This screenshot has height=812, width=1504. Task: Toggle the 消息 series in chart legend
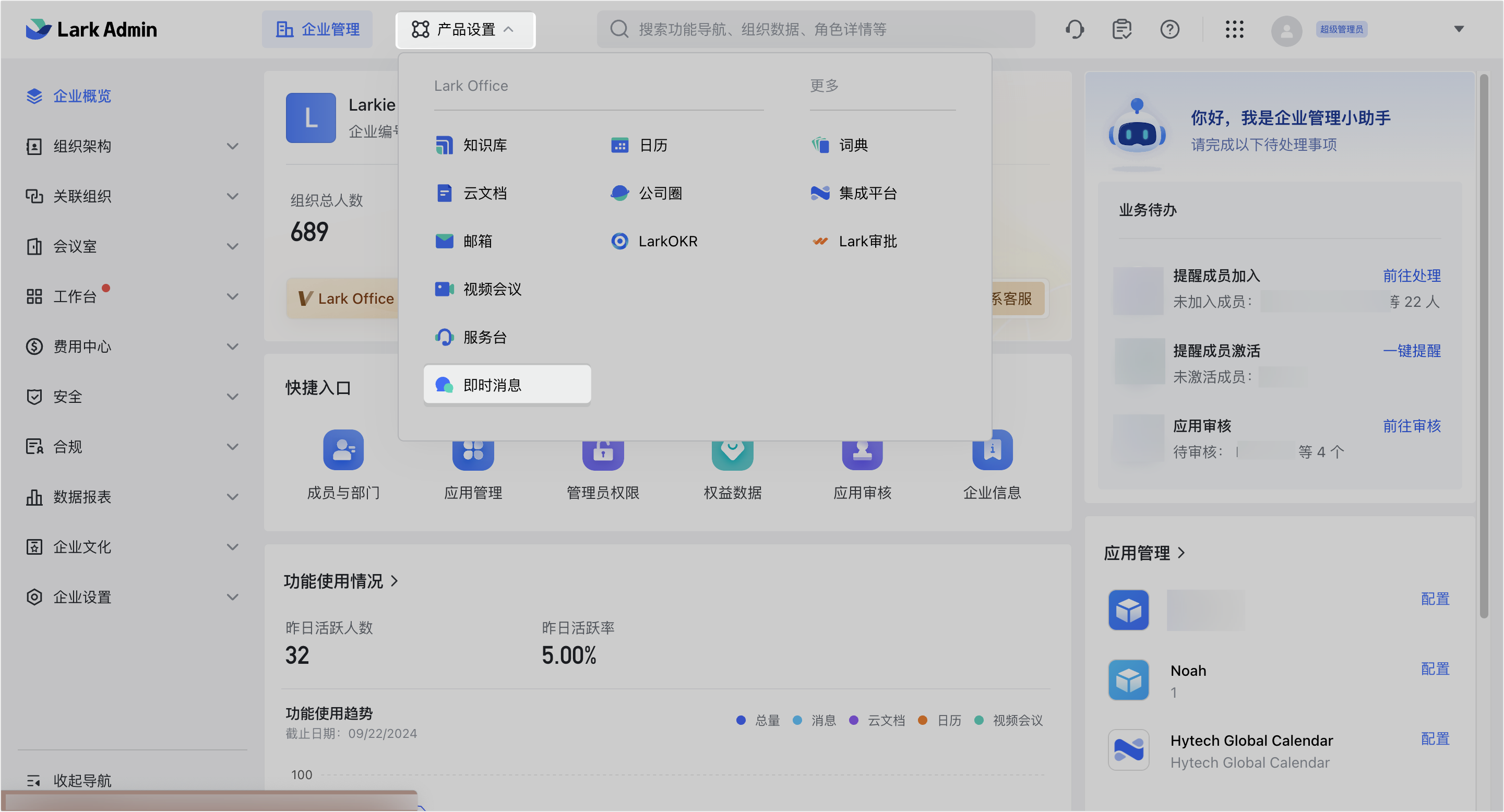(815, 720)
